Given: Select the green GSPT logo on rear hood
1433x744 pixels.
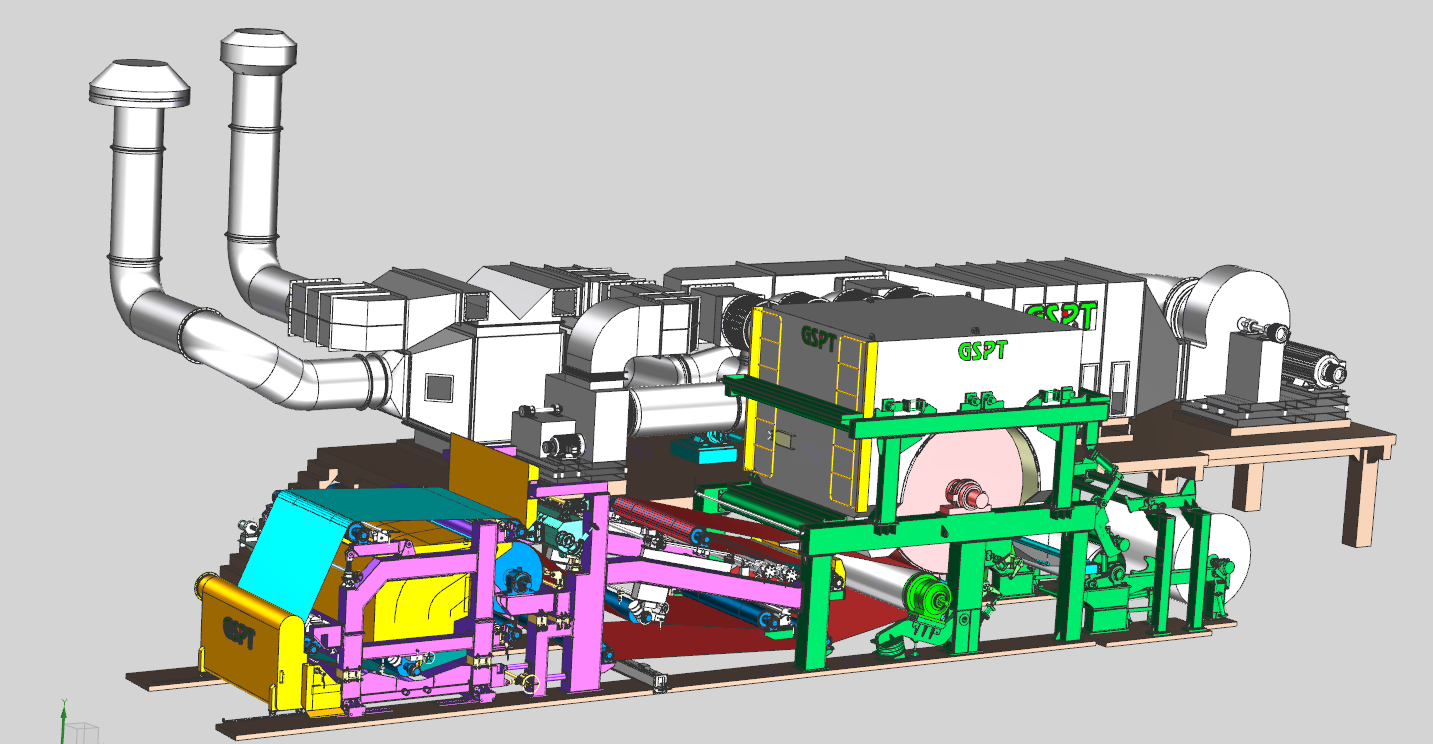Looking at the screenshot, I should click(1060, 314).
